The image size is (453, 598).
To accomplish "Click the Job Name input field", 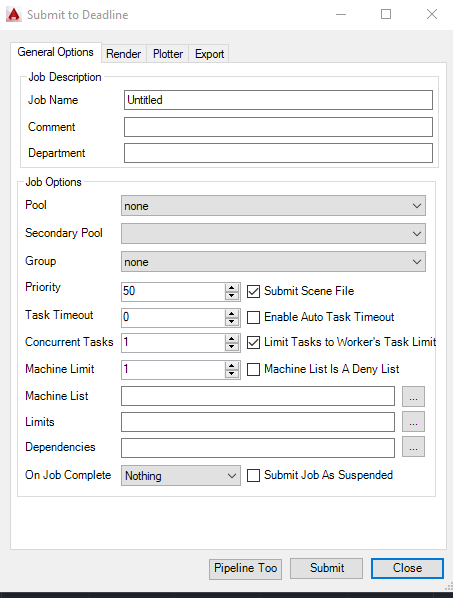I will (278, 100).
